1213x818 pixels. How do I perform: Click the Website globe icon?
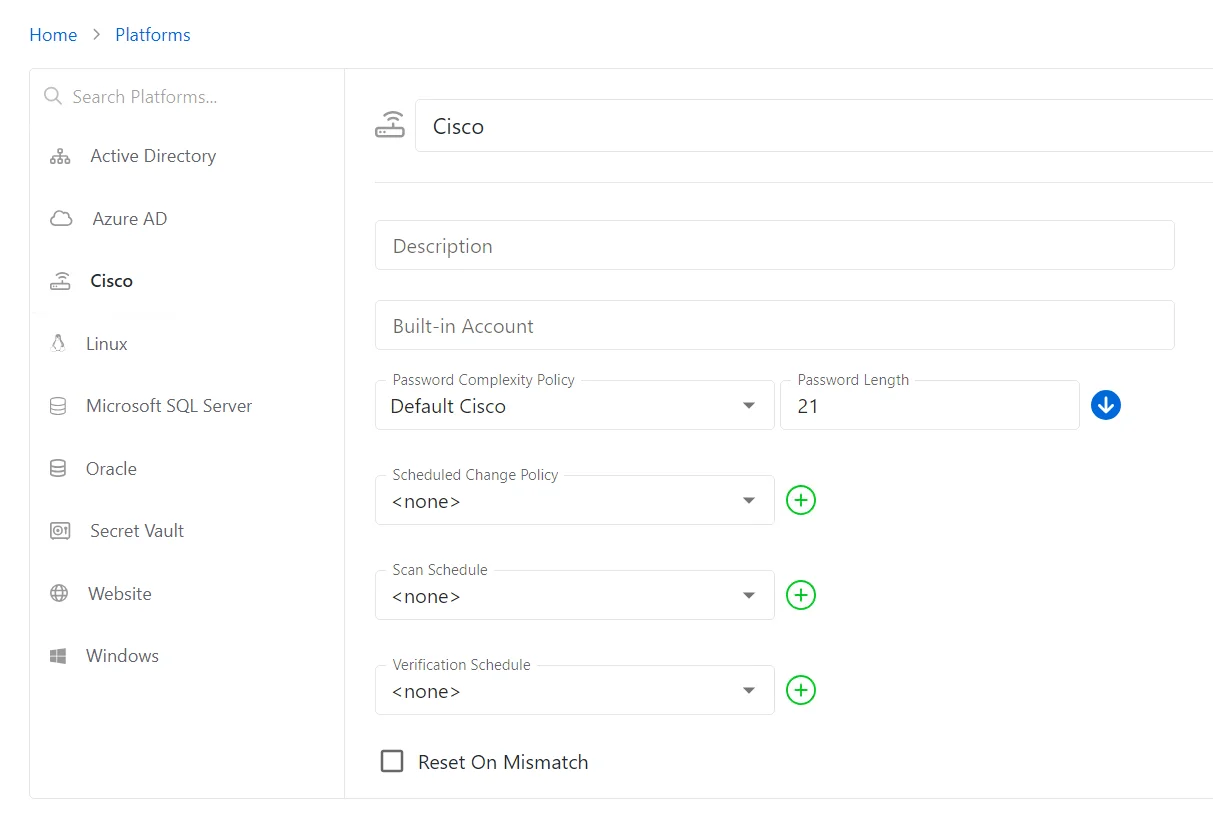[x=59, y=593]
